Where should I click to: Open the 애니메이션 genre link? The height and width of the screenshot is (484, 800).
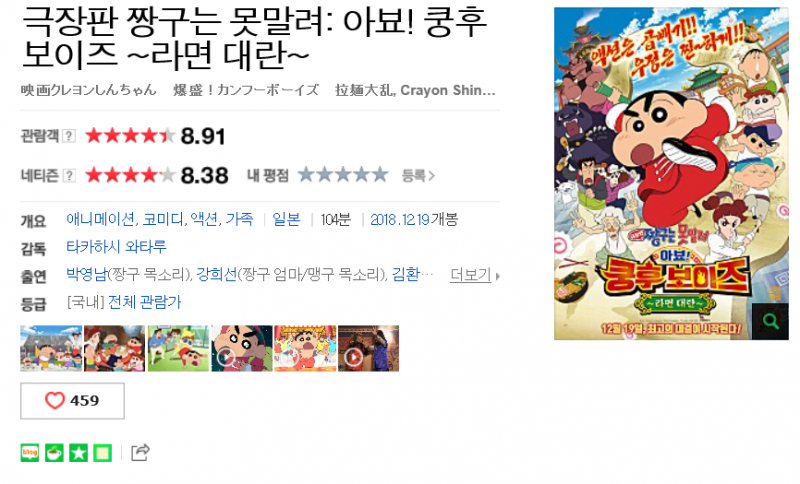100,219
